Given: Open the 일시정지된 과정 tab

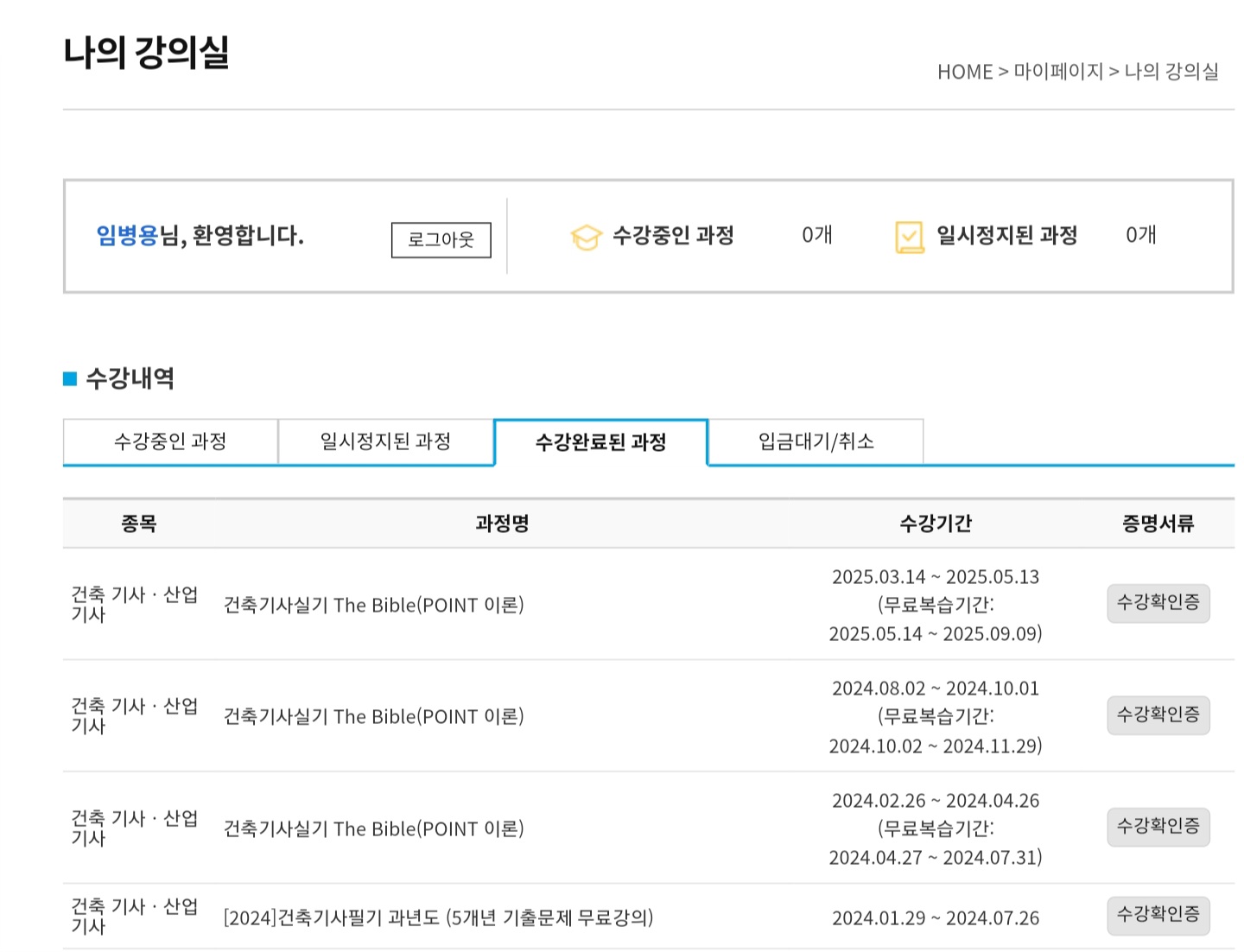Looking at the screenshot, I should coord(385,441).
